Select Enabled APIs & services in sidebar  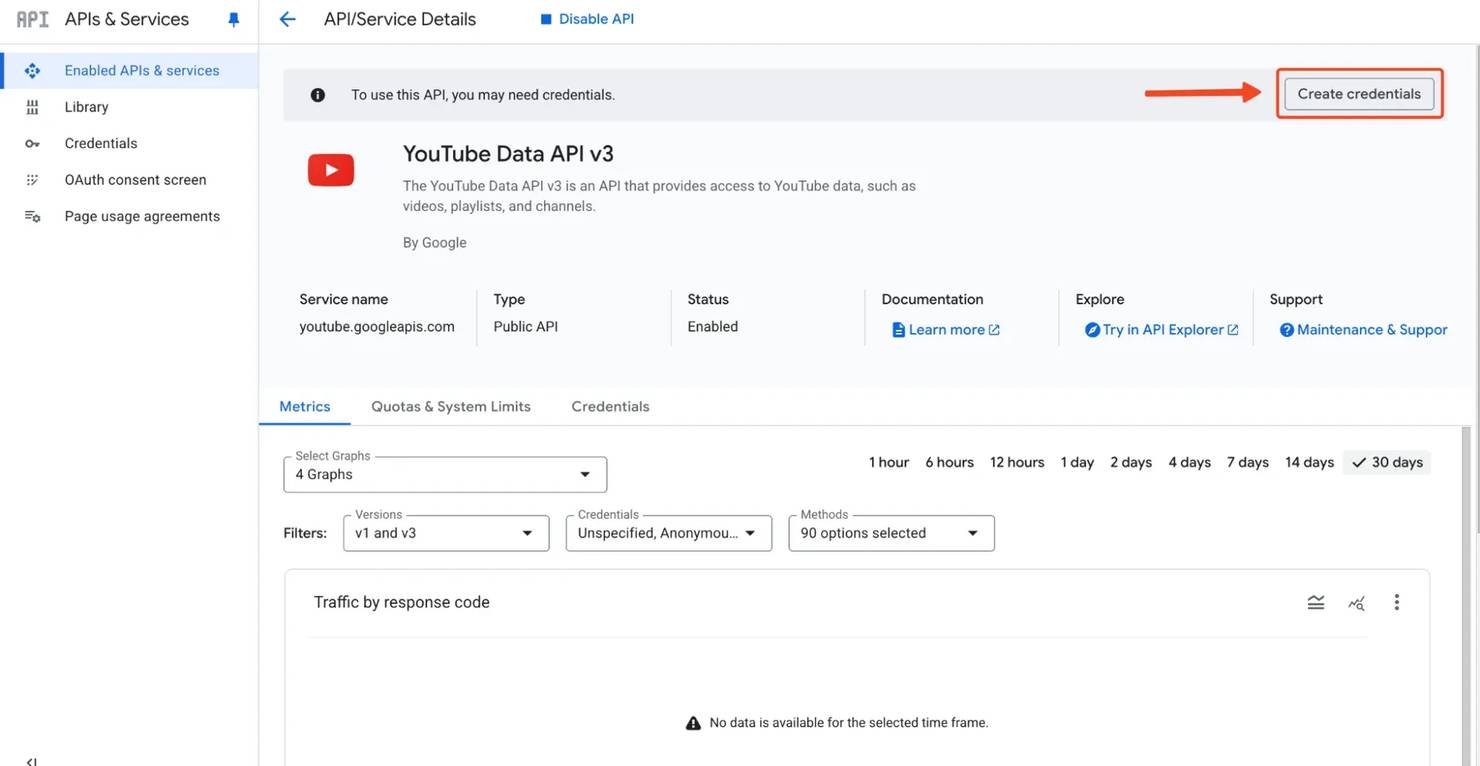(x=129, y=71)
